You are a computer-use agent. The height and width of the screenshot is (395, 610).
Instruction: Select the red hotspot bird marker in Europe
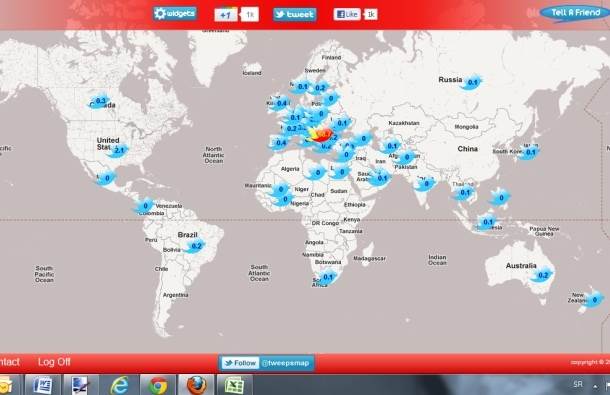pos(320,135)
